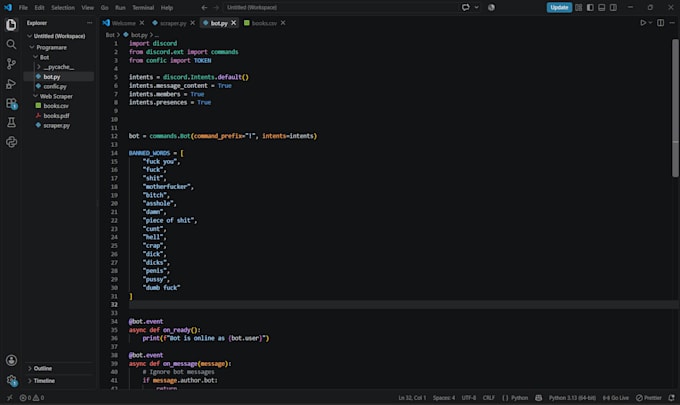Open the File menu
This screenshot has height=405, width=680.
(x=23, y=7)
